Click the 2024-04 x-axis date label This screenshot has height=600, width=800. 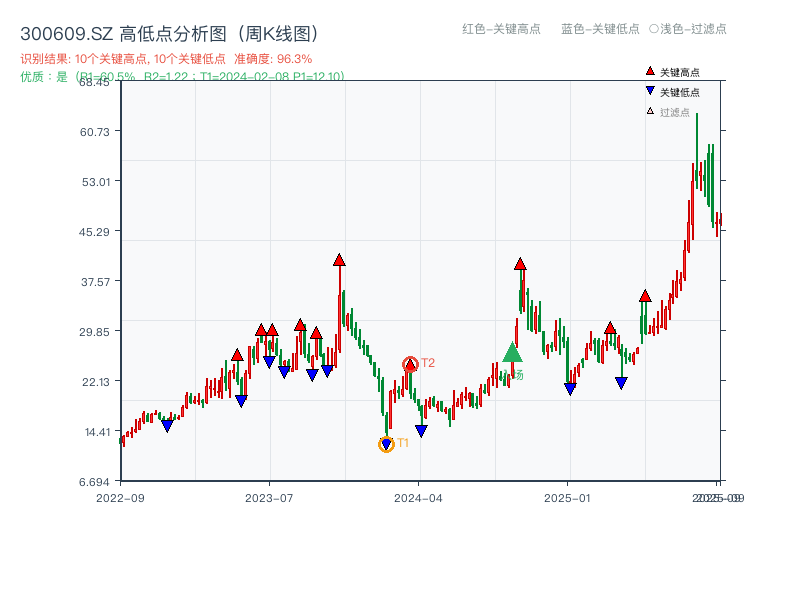418,498
